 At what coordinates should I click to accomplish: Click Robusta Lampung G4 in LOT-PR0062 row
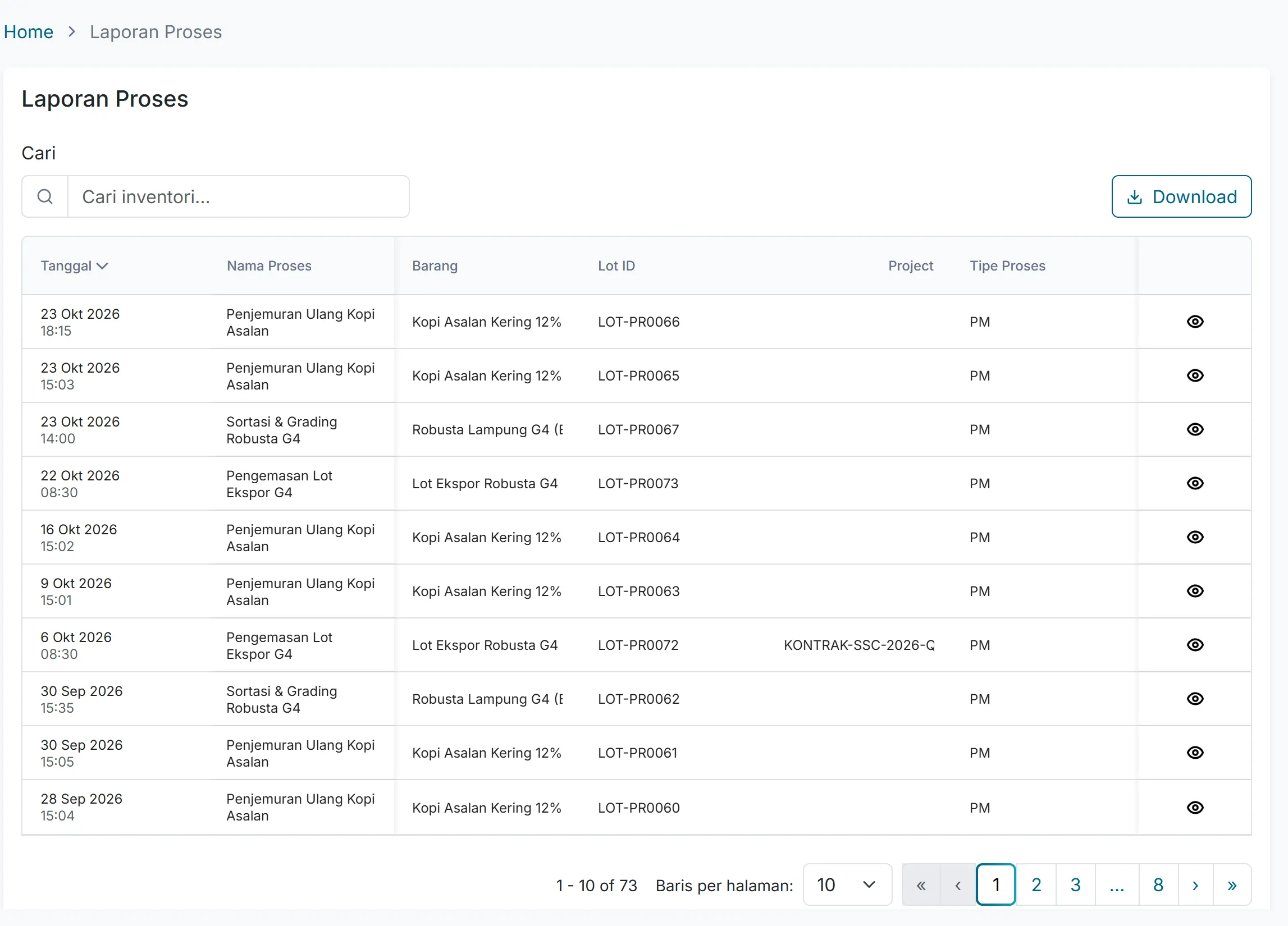pyautogui.click(x=487, y=699)
